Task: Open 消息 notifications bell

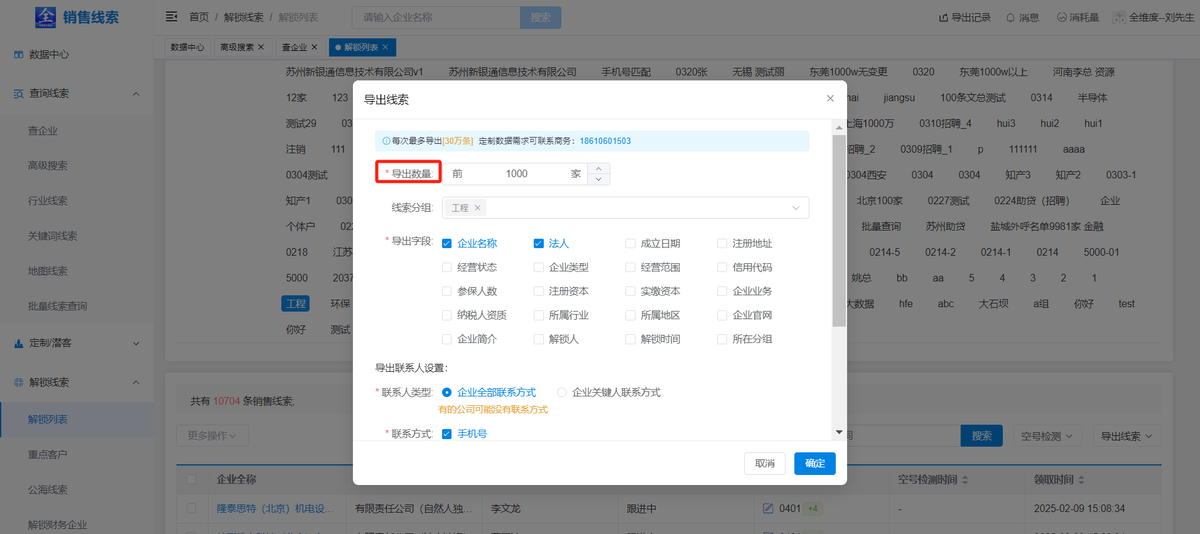Action: coord(1022,18)
